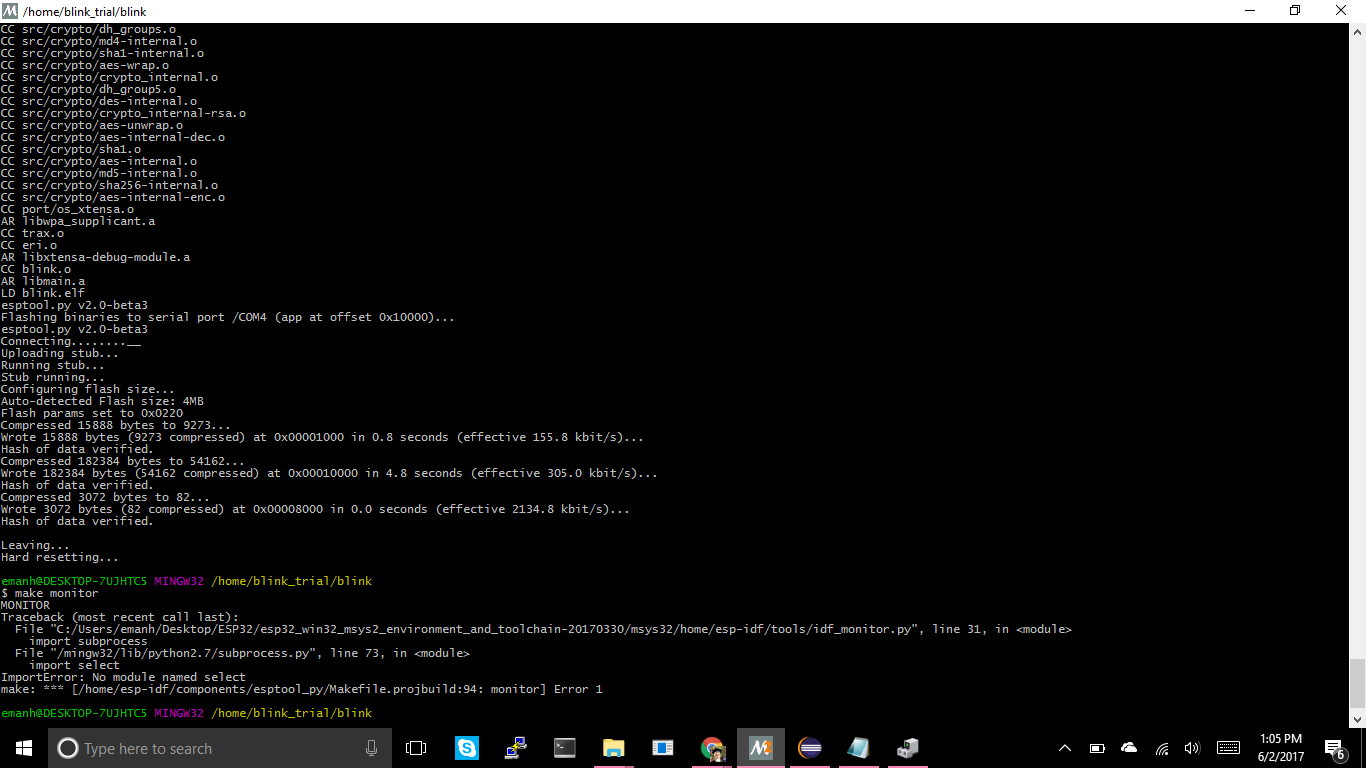Image resolution: width=1366 pixels, height=768 pixels.
Task: Open the Action Center notifications icon
Action: [1334, 748]
